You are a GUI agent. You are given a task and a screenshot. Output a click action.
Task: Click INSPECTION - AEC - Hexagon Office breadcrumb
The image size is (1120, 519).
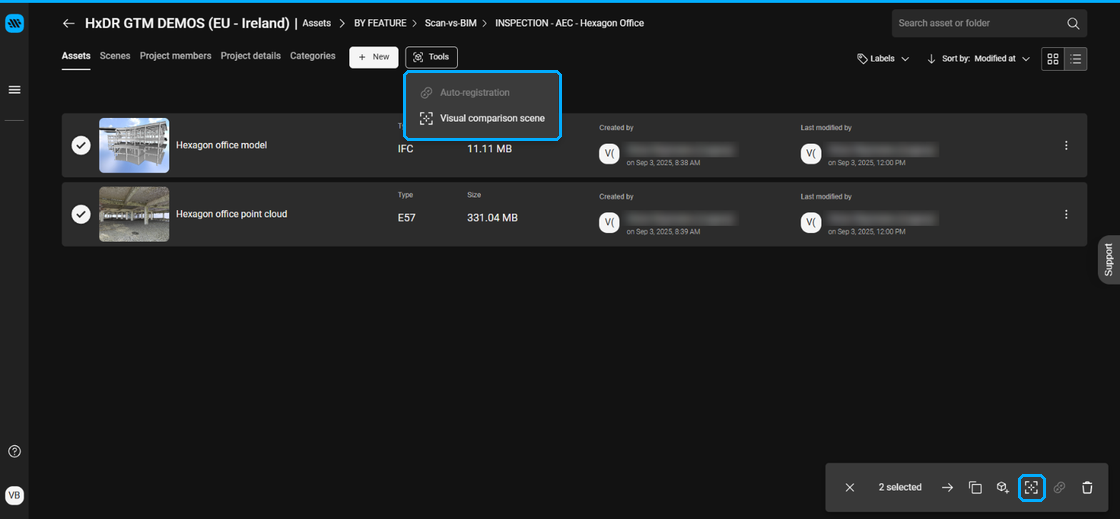point(569,24)
